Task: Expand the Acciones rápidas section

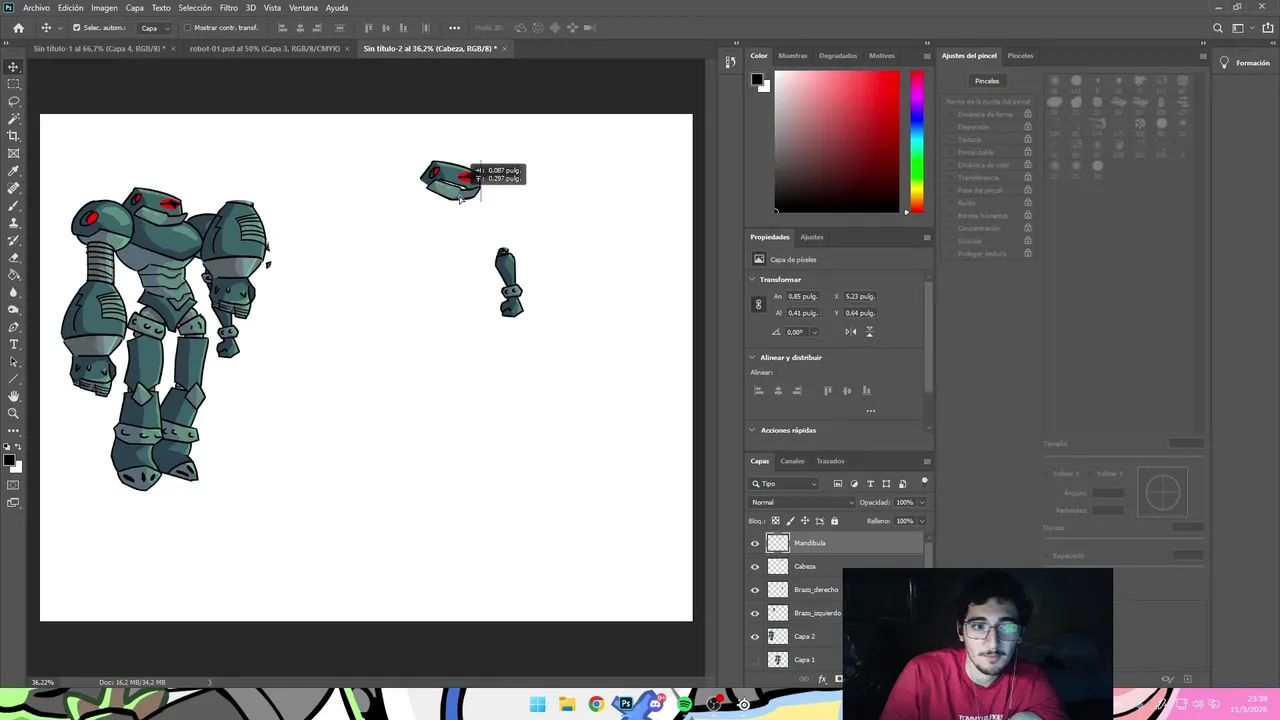Action: pyautogui.click(x=753, y=430)
